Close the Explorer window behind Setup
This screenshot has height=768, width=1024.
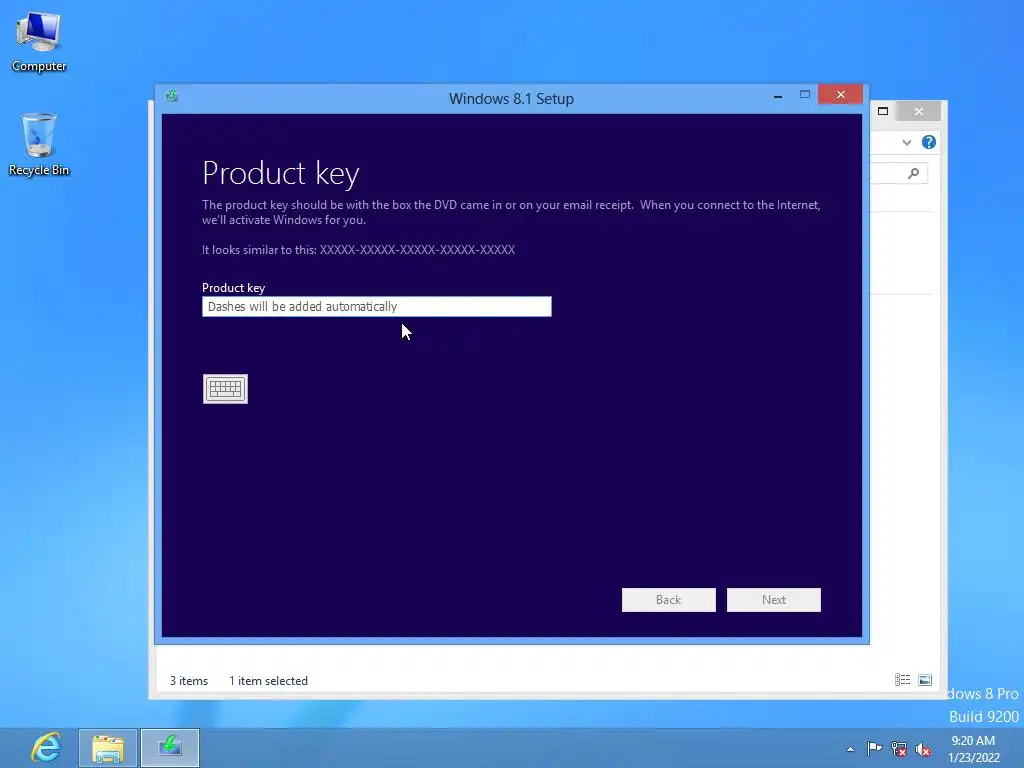tap(919, 112)
